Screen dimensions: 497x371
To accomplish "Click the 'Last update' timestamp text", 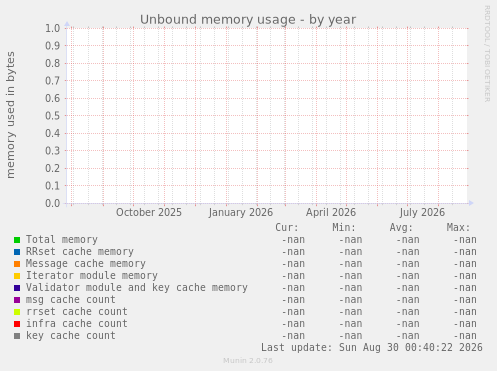I will pos(372,348).
